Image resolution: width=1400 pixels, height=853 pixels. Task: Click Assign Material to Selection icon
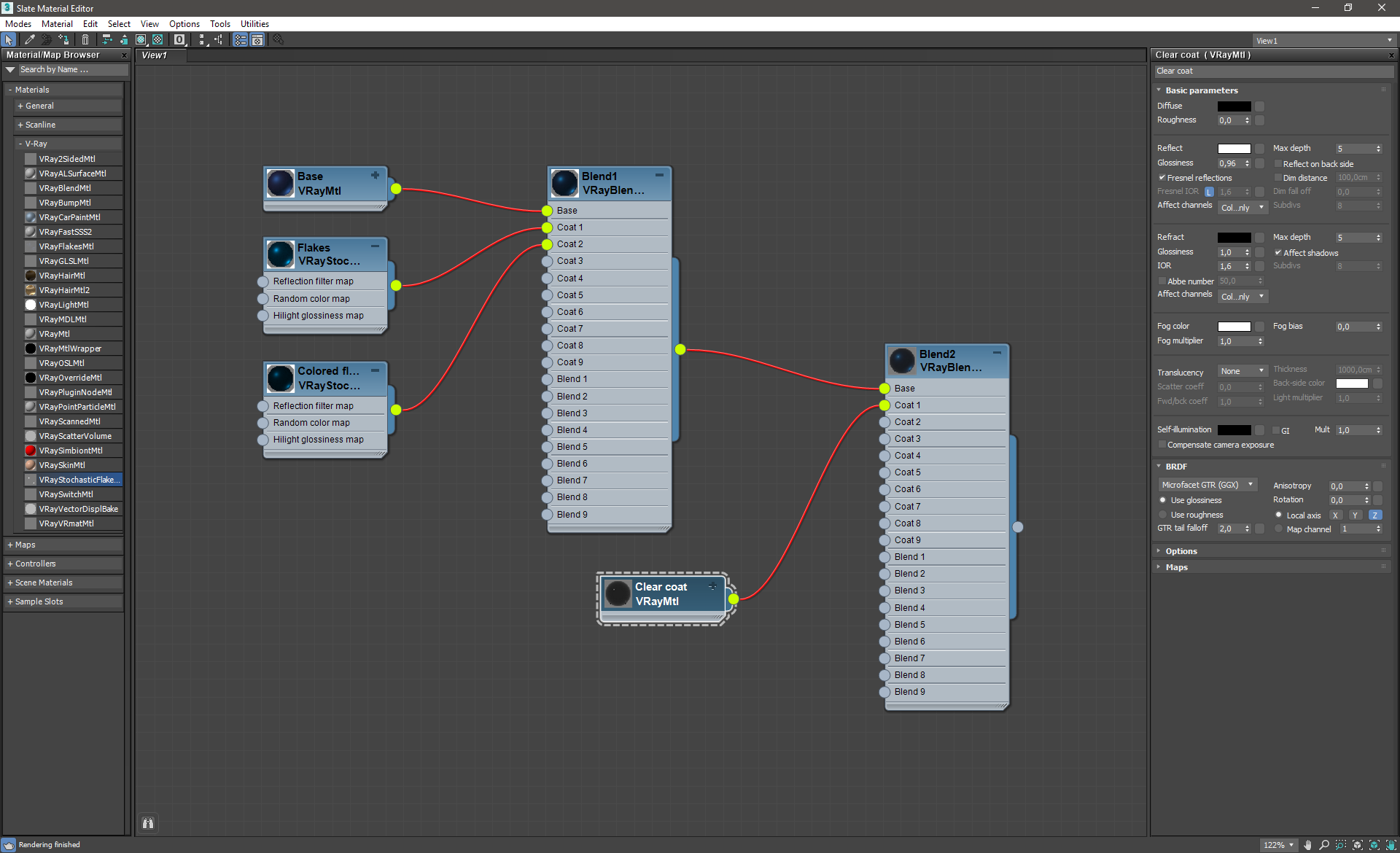(x=64, y=40)
